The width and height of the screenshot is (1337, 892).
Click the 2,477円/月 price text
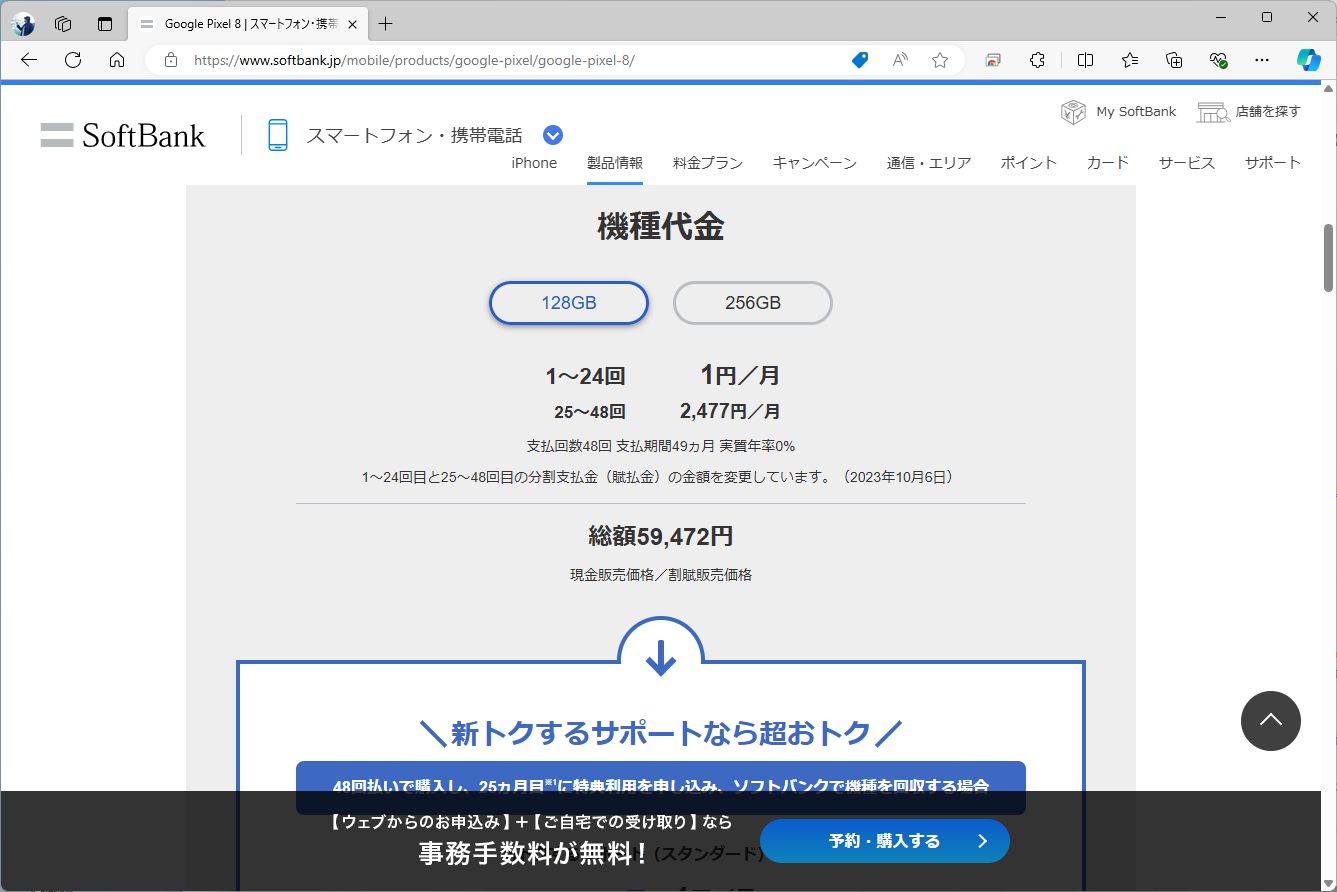tap(730, 411)
